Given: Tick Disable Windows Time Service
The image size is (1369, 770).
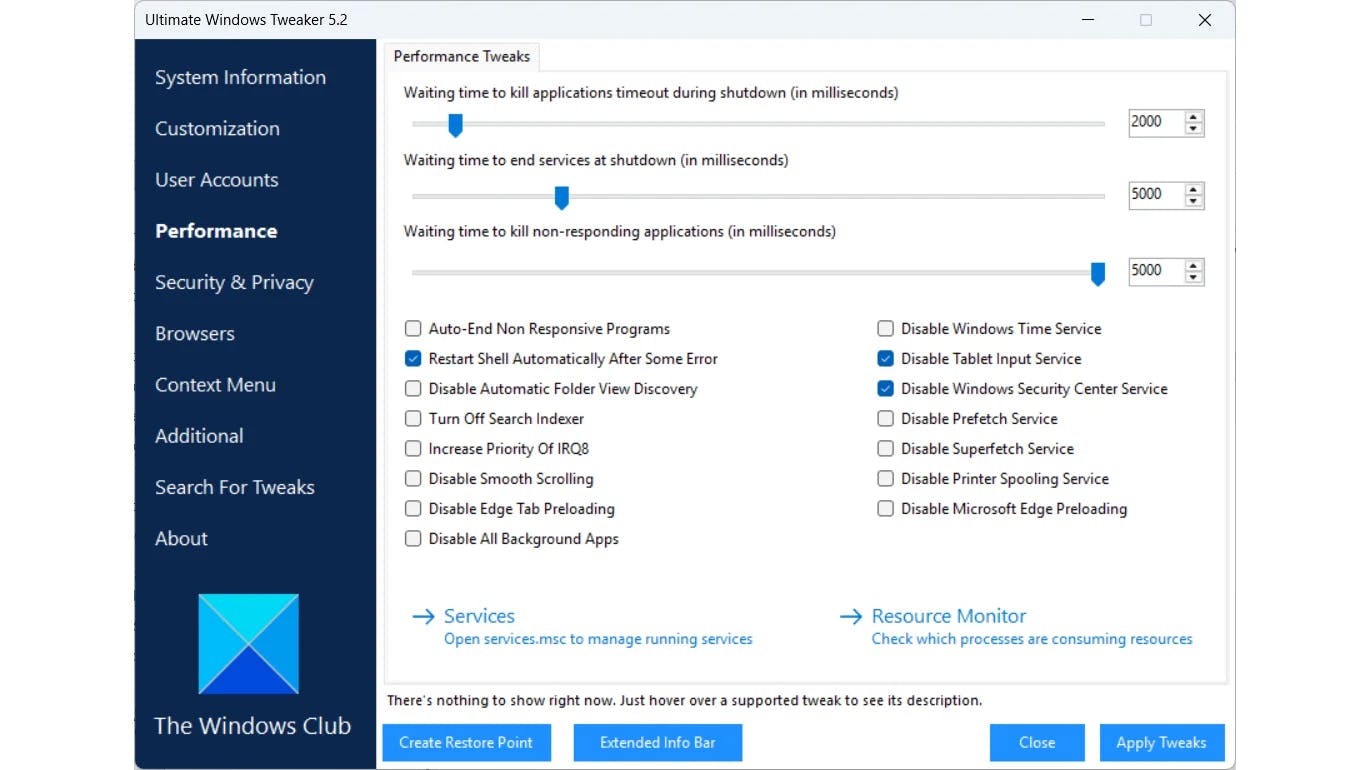Looking at the screenshot, I should (x=885, y=329).
